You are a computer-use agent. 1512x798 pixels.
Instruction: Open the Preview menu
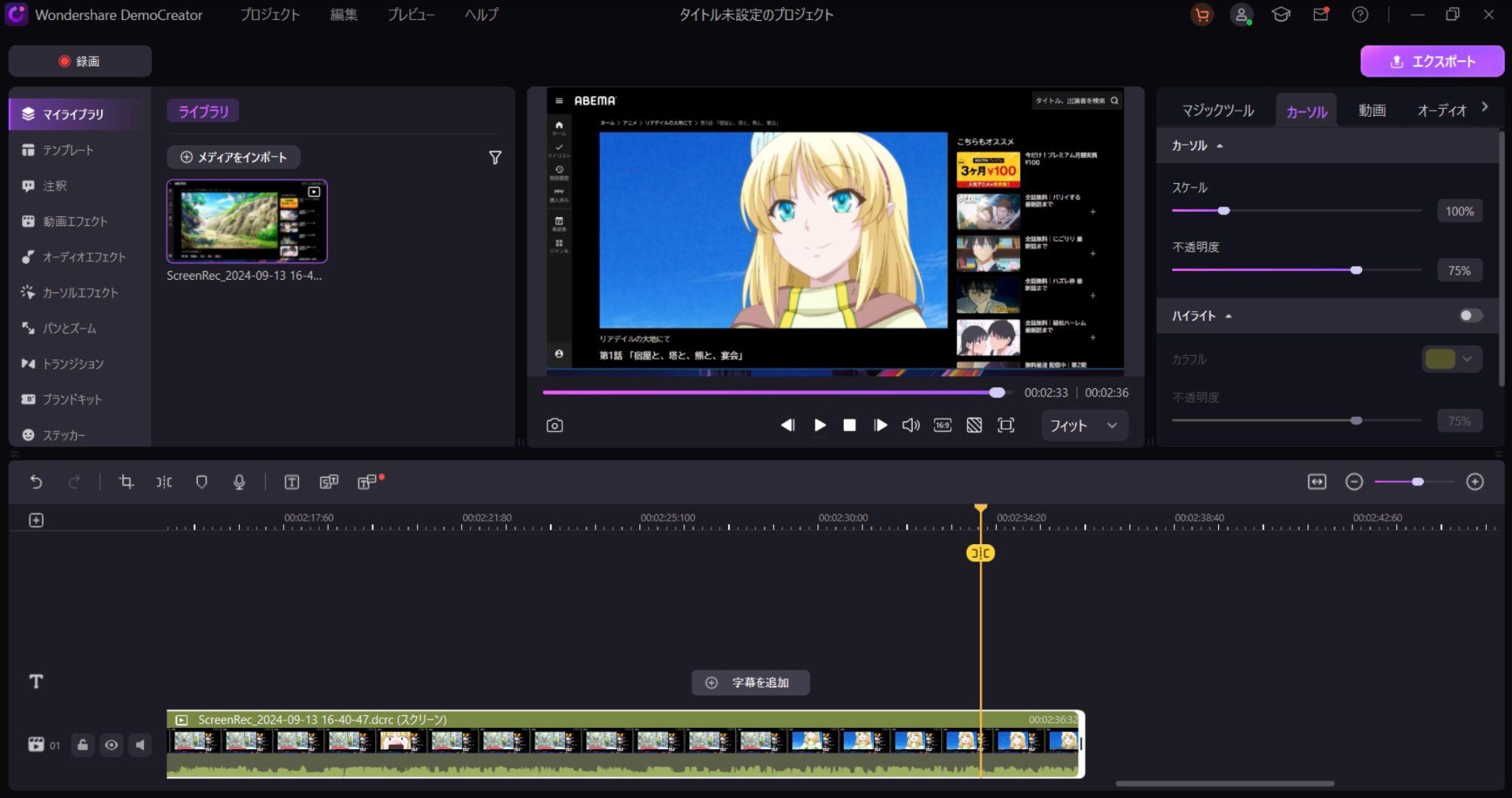tap(411, 15)
